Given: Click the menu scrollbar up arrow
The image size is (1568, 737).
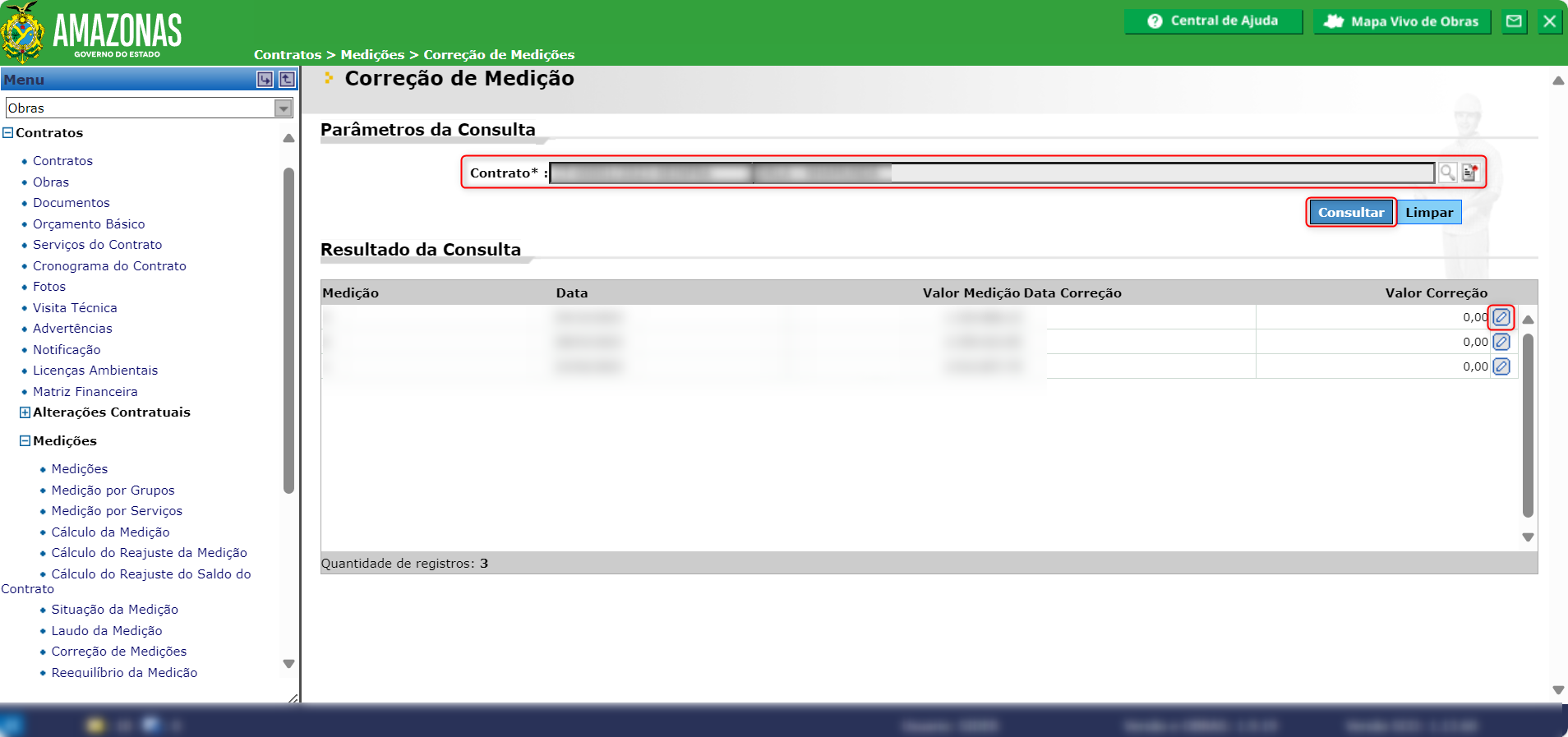Looking at the screenshot, I should tap(288, 138).
